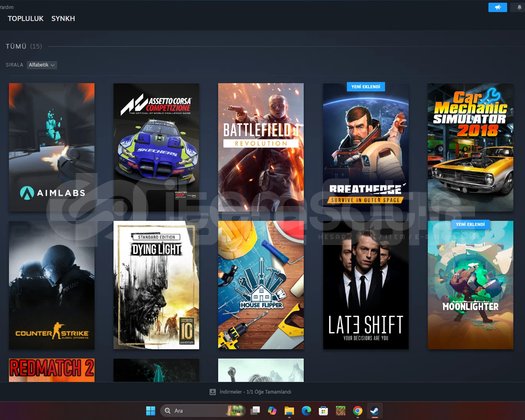Select the Dying Light game cover

pyautogui.click(x=156, y=285)
